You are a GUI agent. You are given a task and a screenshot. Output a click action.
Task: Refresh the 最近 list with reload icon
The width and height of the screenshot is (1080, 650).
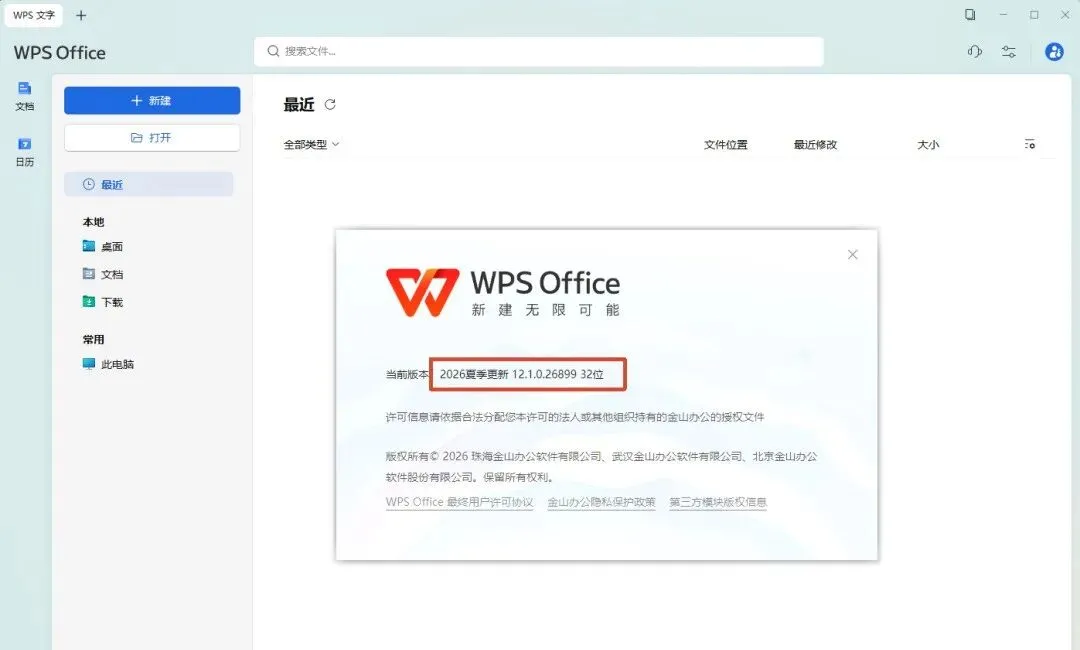[330, 105]
